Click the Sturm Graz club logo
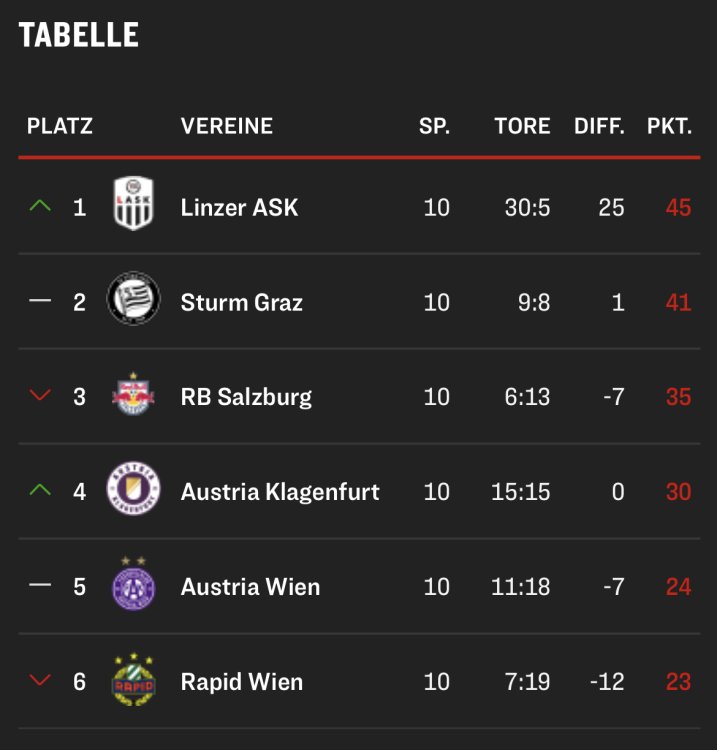The image size is (717, 750). [133, 302]
